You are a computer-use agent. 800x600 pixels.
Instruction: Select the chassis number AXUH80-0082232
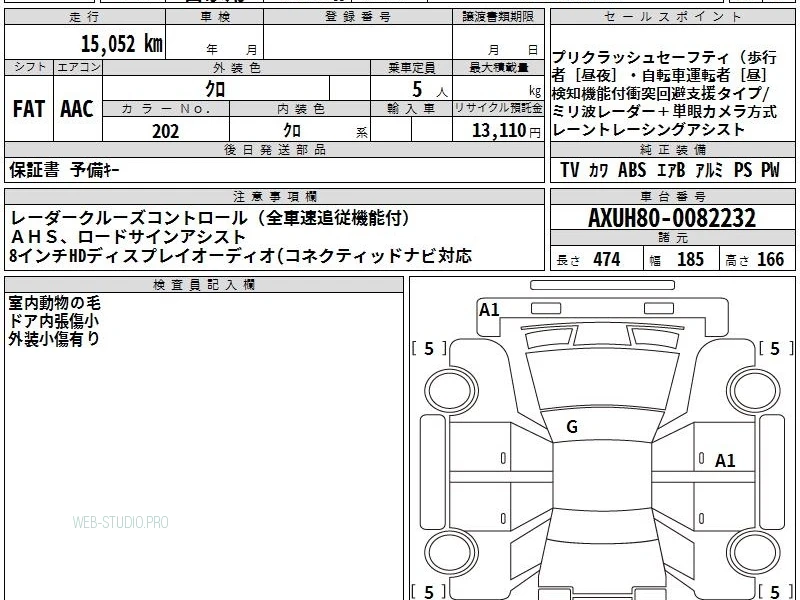click(672, 218)
